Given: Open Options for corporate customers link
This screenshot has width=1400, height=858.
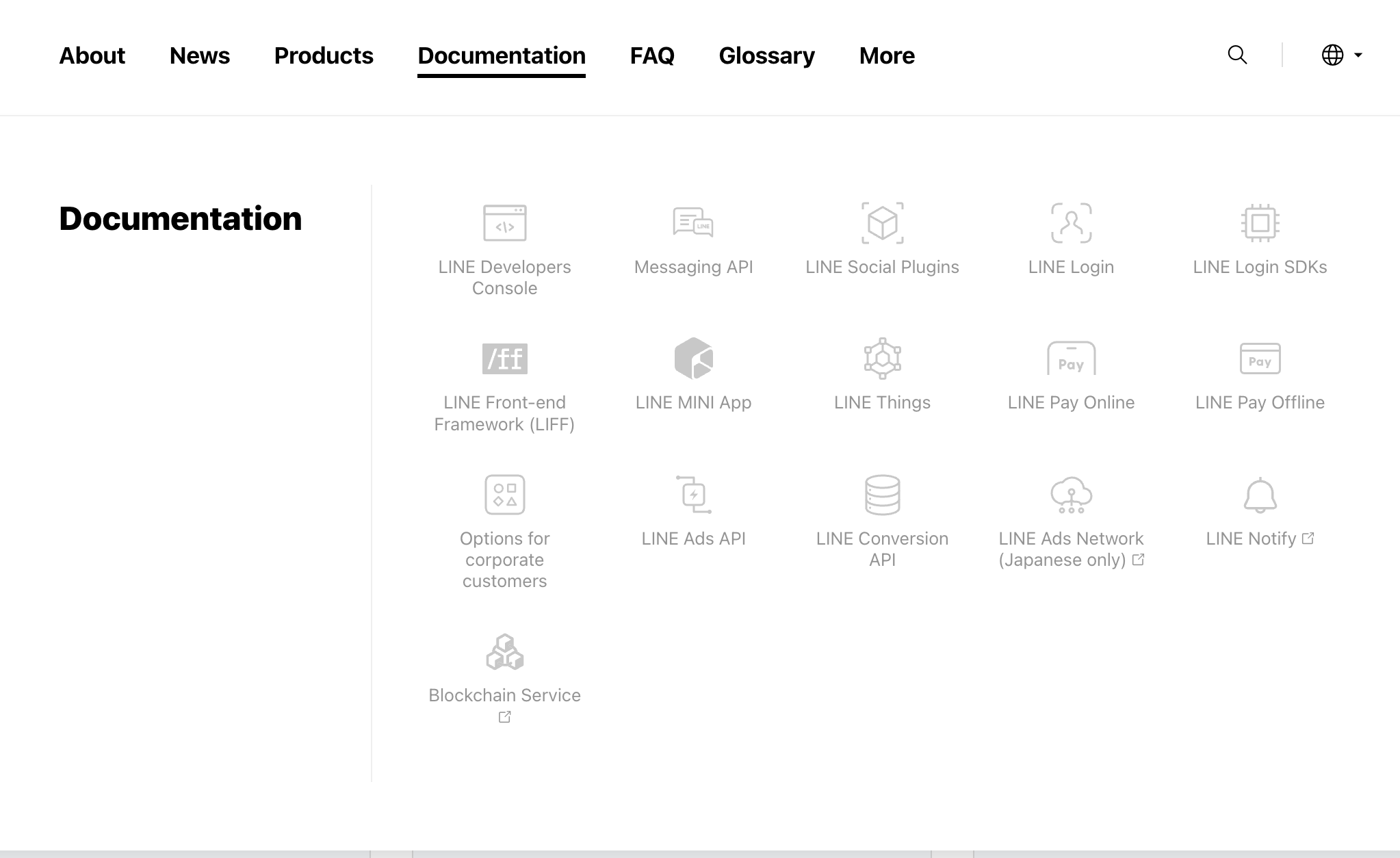Looking at the screenshot, I should [504, 559].
